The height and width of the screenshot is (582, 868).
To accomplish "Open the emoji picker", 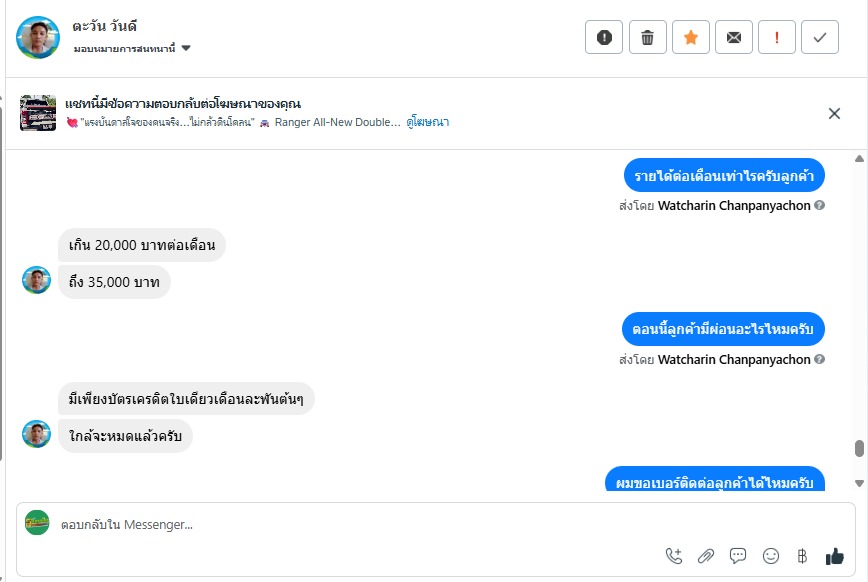I will (x=770, y=556).
